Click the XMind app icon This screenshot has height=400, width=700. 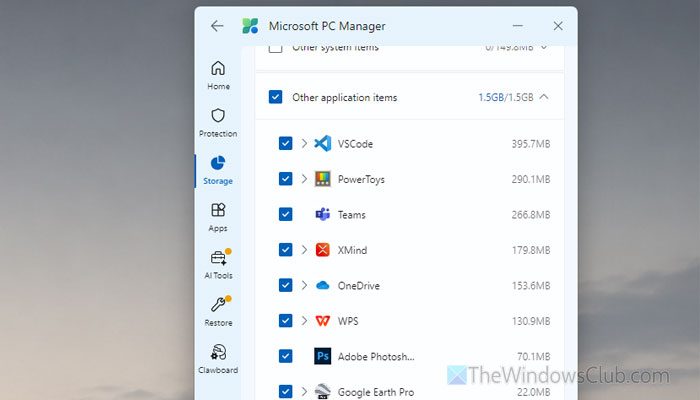[x=323, y=250]
